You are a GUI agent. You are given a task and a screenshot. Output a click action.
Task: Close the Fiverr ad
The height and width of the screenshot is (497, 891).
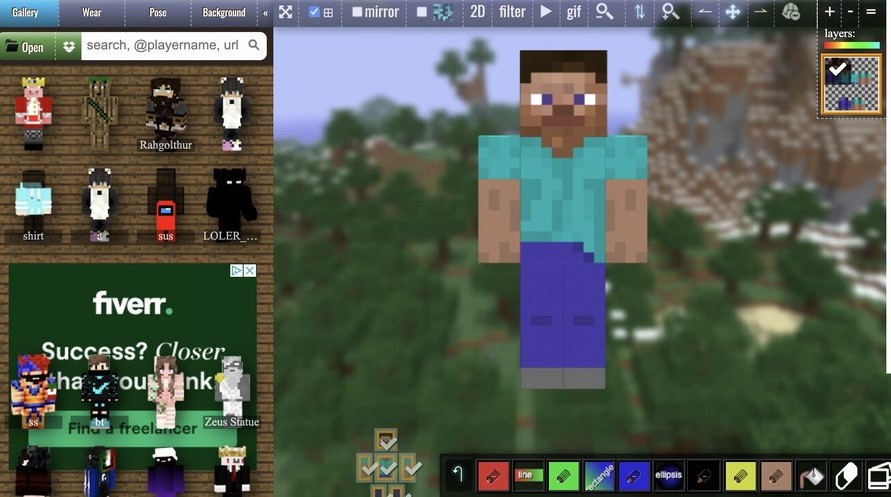point(249,270)
